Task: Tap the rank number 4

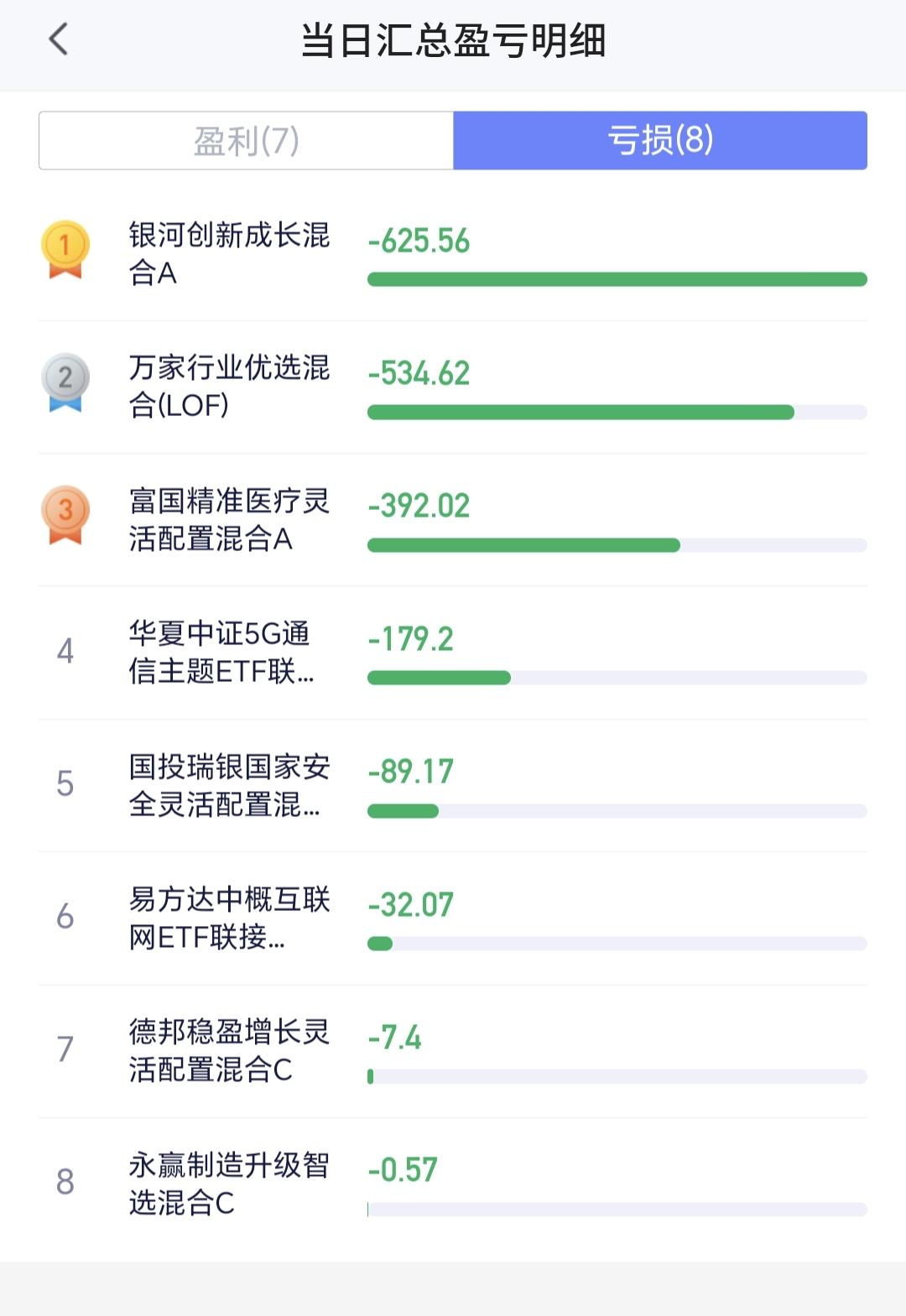Action: [x=65, y=651]
